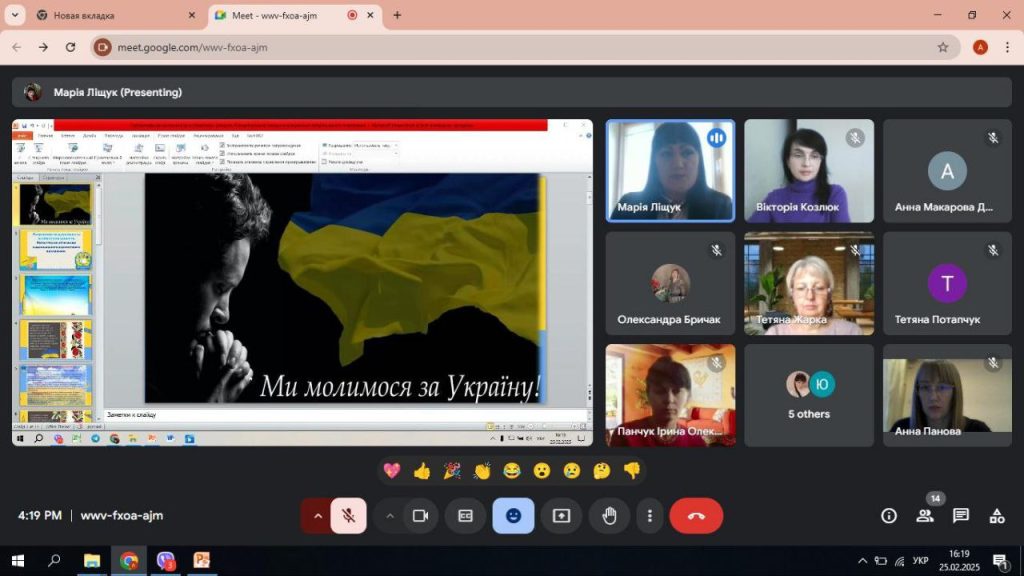Click the Present now screen-share icon
Screen dimensions: 1024x576
(x=561, y=516)
